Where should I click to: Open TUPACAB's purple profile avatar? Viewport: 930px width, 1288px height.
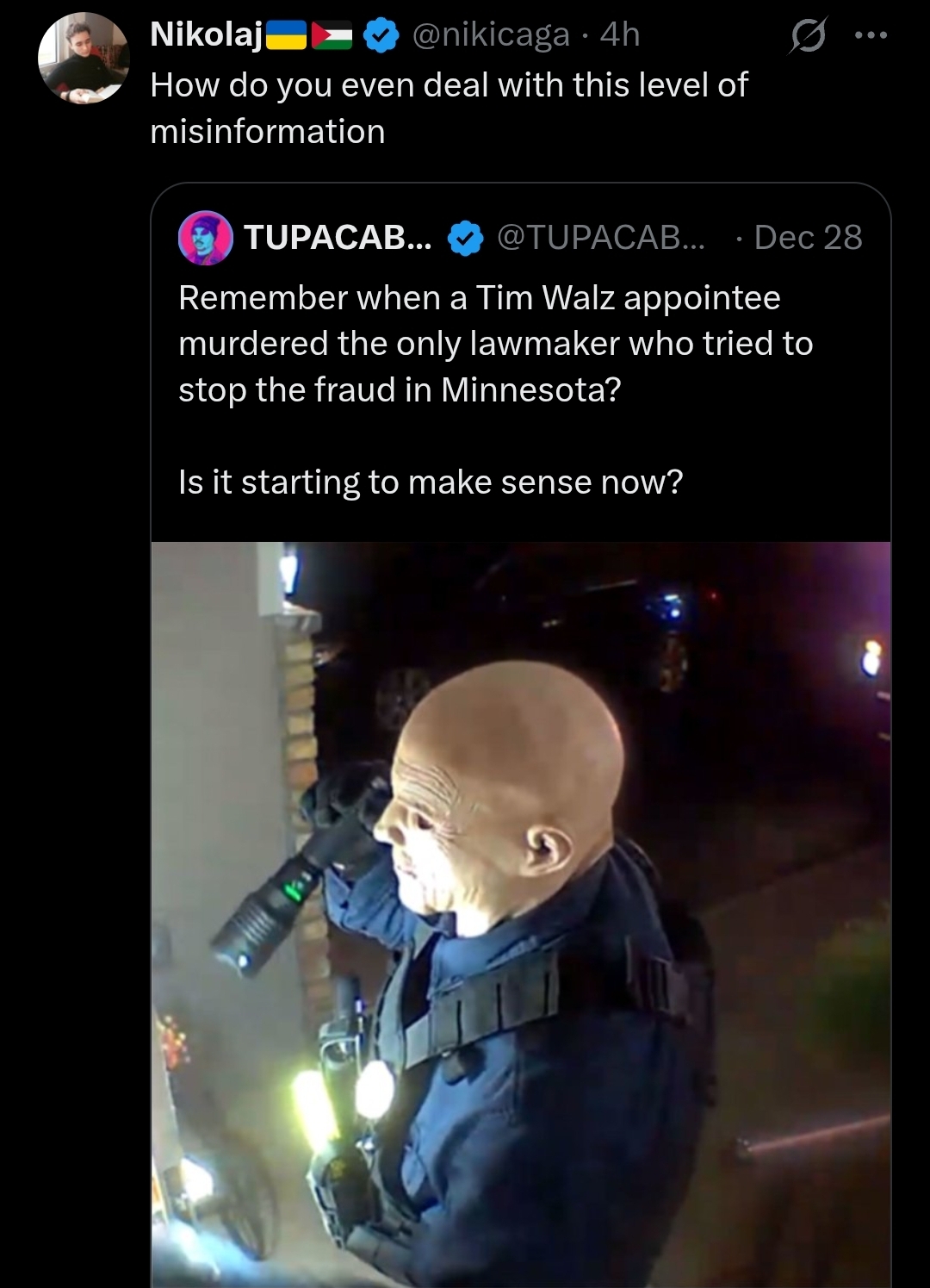206,237
